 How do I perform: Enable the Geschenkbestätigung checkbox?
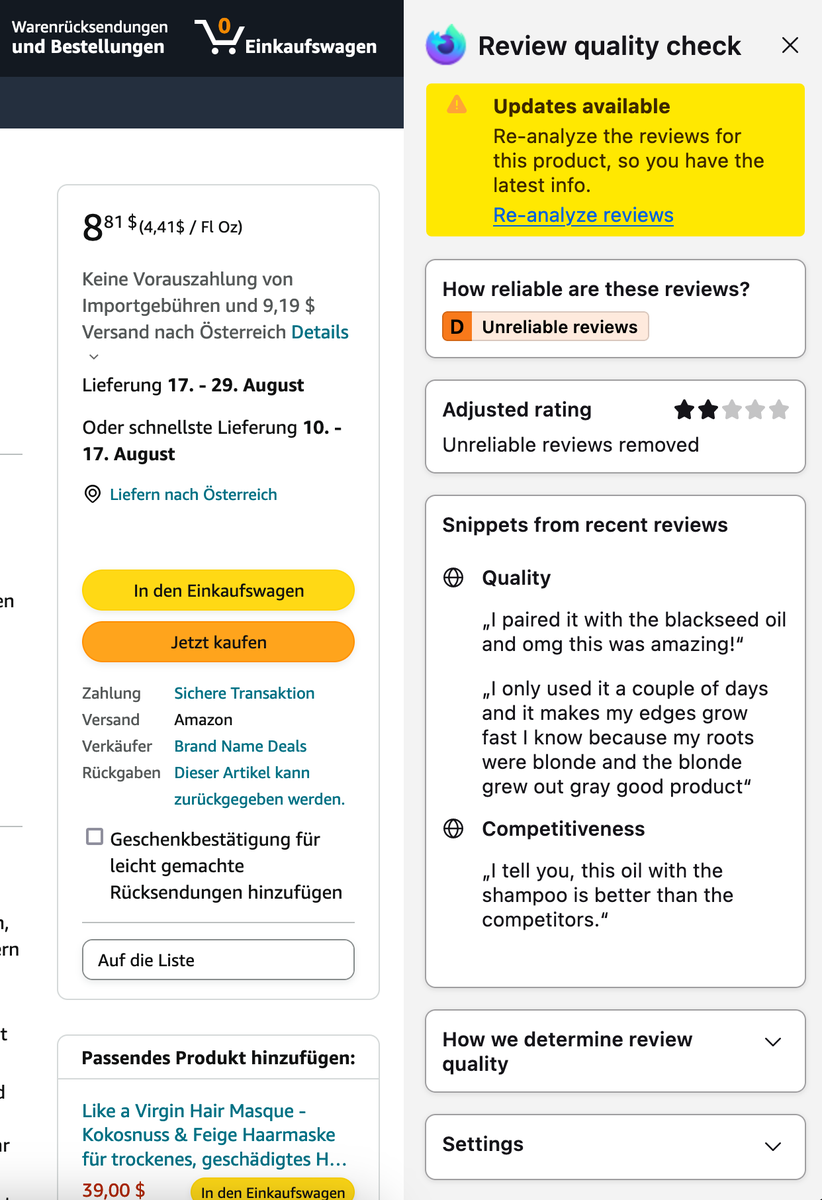click(95, 837)
